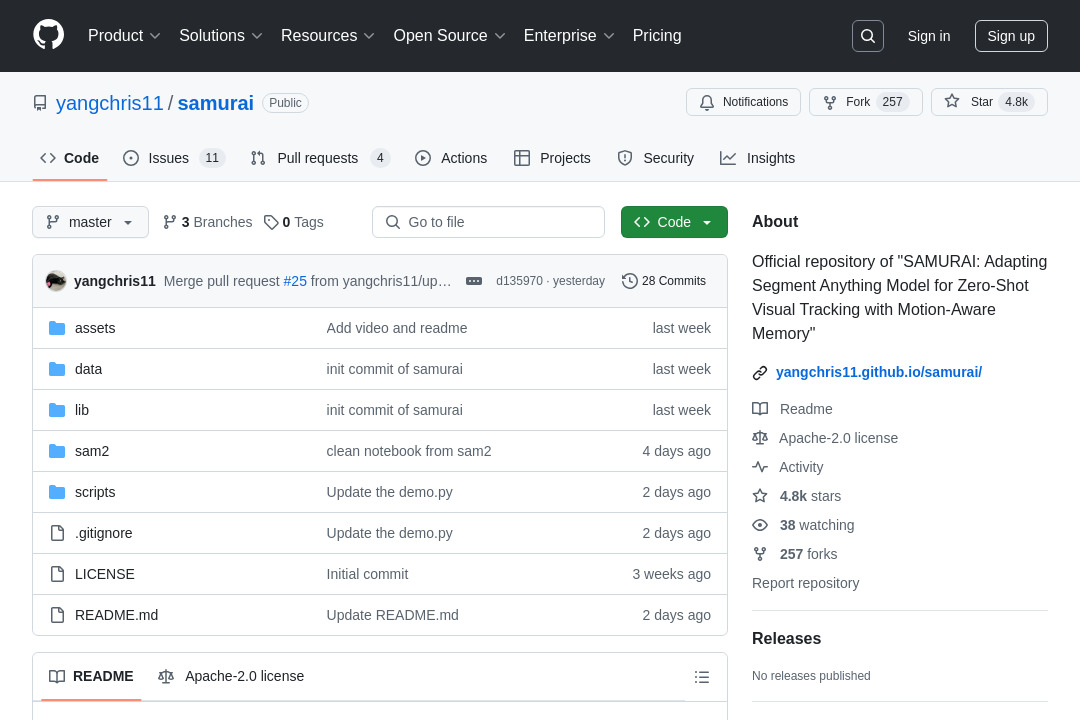
Task: Open the 'Add video and readme' commit message
Action: click(x=397, y=328)
